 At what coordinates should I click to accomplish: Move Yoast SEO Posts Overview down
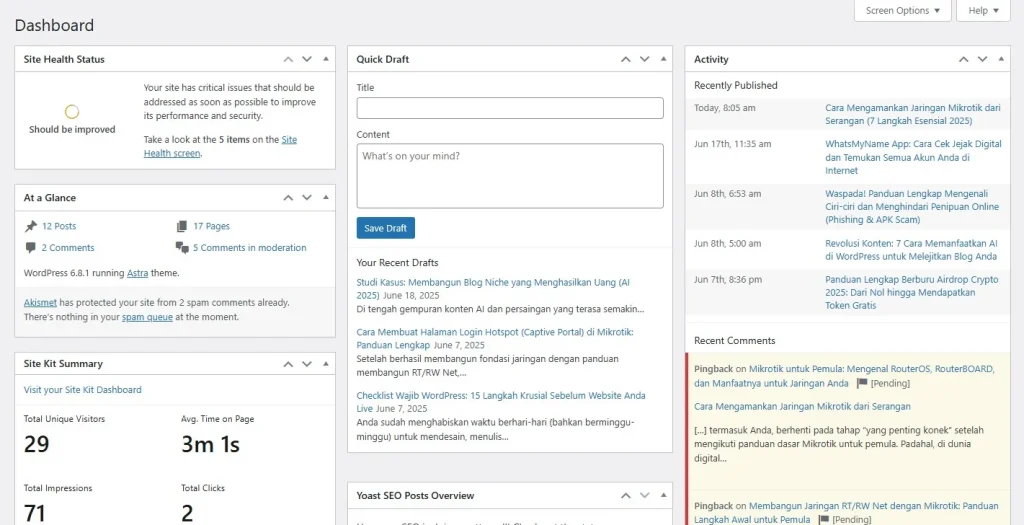point(645,496)
